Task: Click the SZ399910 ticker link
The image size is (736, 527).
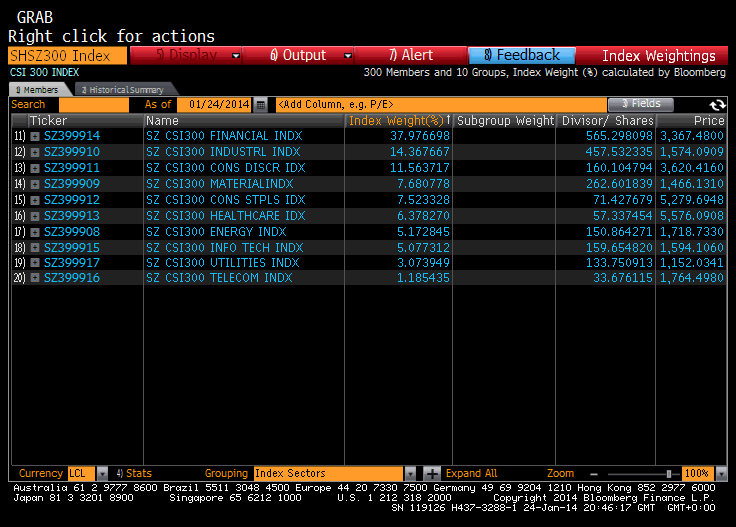Action: [x=72, y=152]
